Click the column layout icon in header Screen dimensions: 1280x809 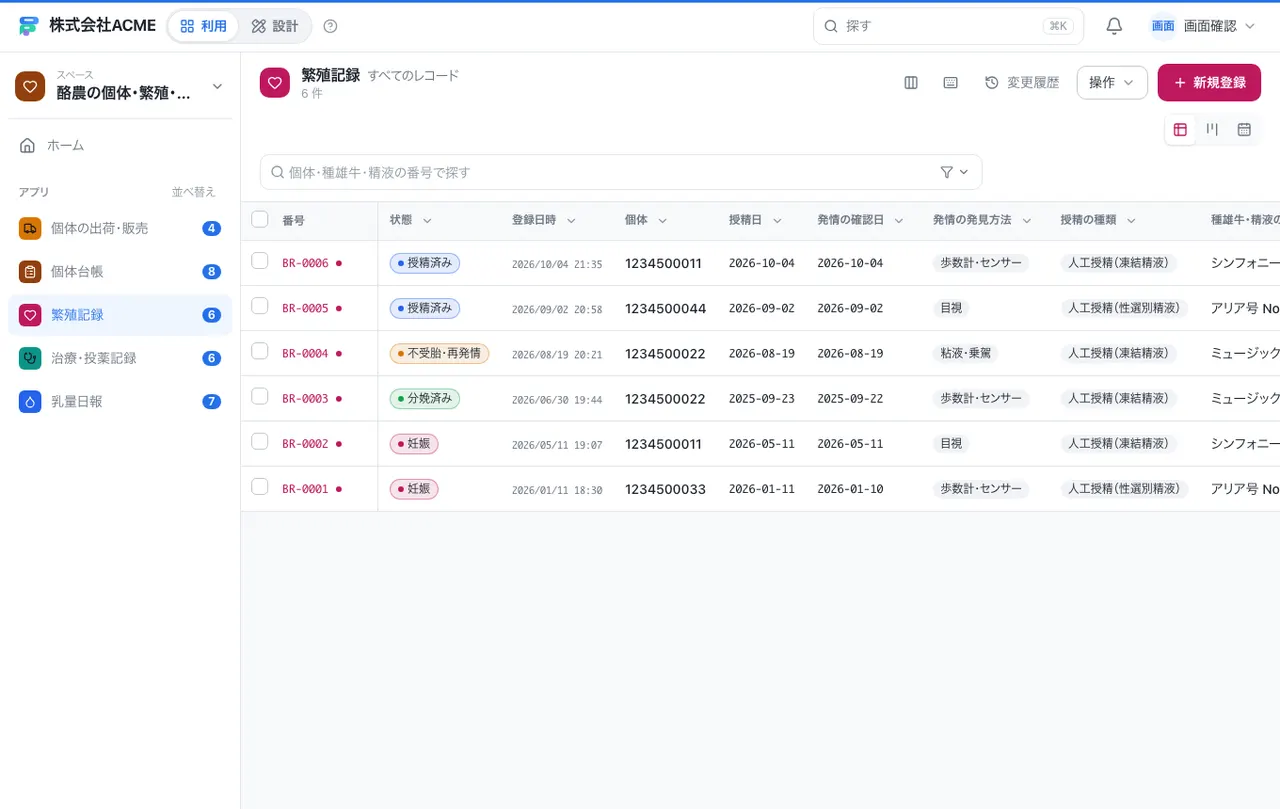click(911, 83)
